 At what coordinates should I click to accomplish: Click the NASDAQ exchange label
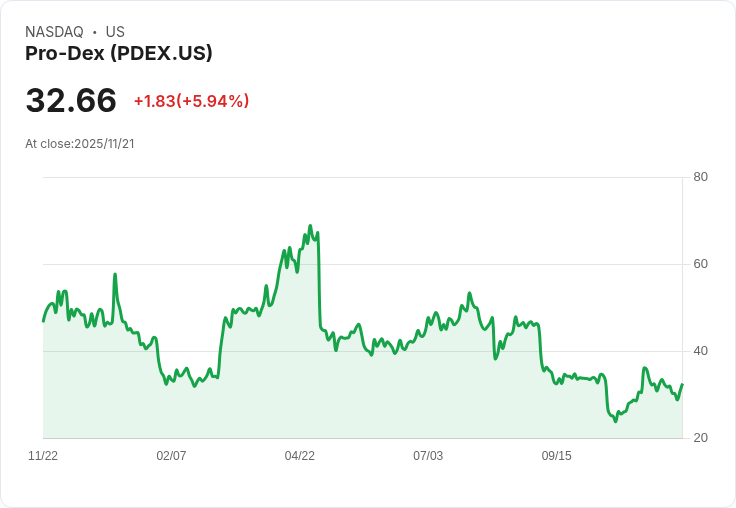click(x=54, y=32)
